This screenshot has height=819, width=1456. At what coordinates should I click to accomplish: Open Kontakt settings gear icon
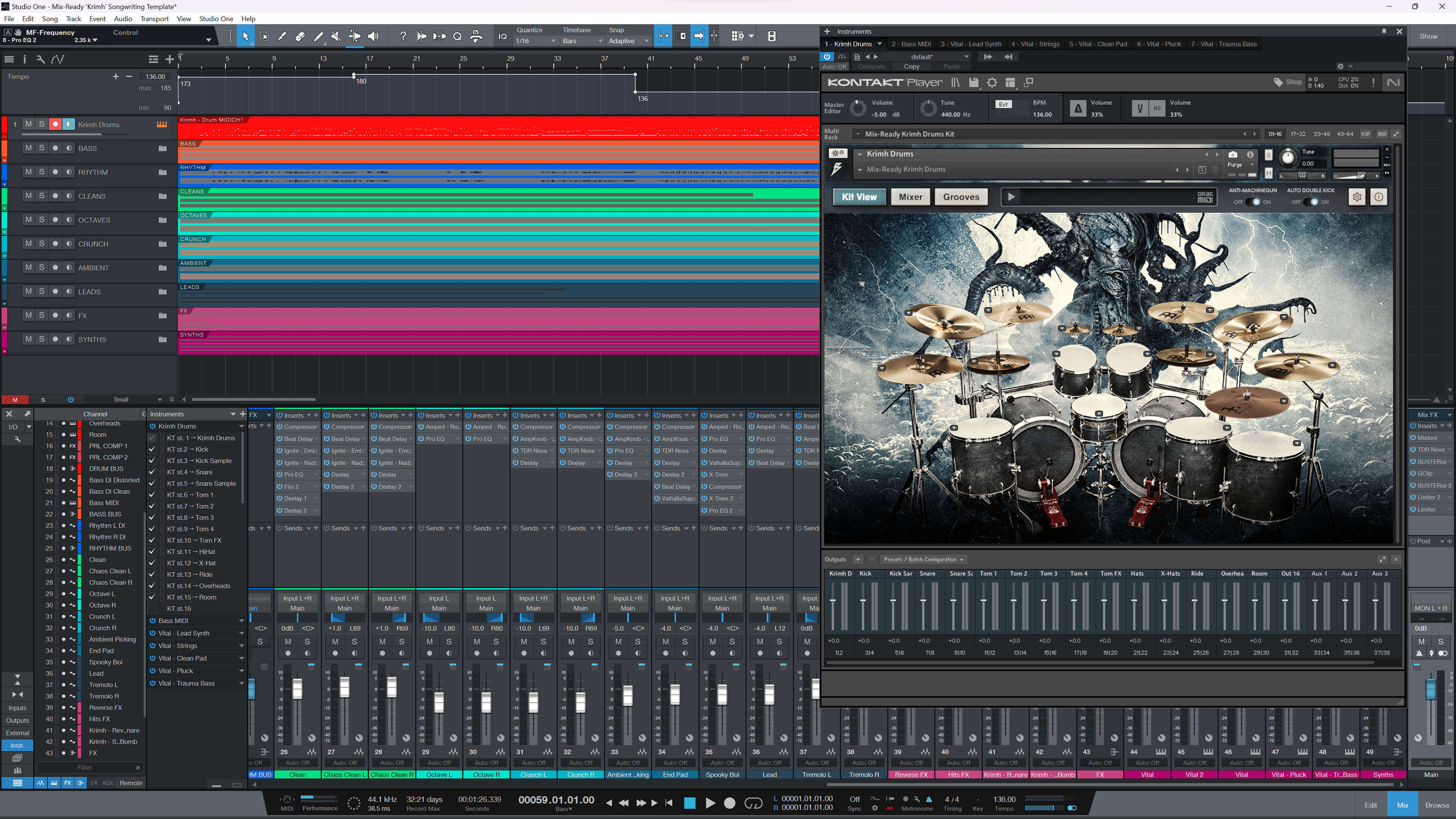click(x=992, y=83)
